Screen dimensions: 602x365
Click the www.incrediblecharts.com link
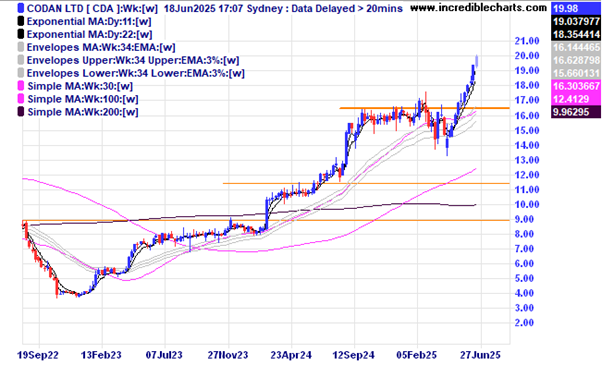[x=478, y=8]
